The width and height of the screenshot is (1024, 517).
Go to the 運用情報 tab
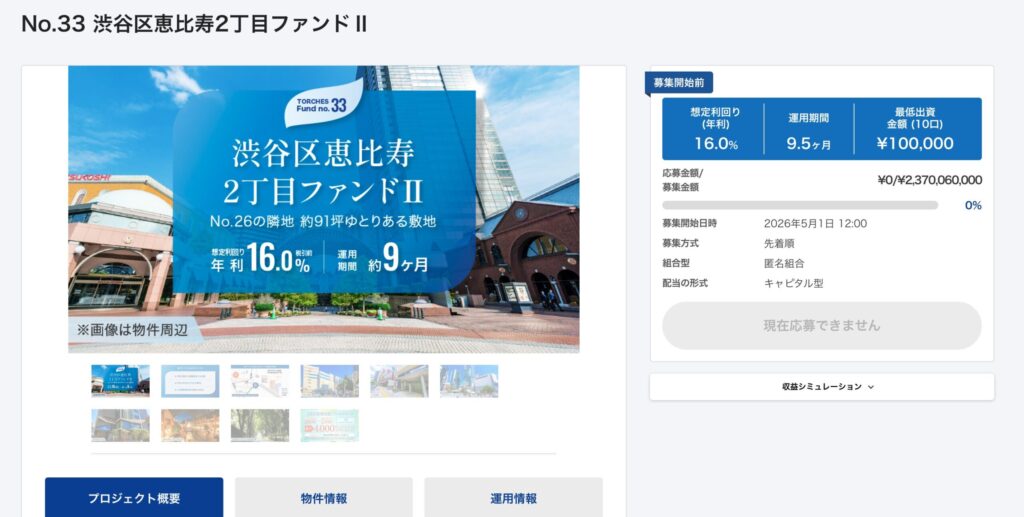[513, 498]
